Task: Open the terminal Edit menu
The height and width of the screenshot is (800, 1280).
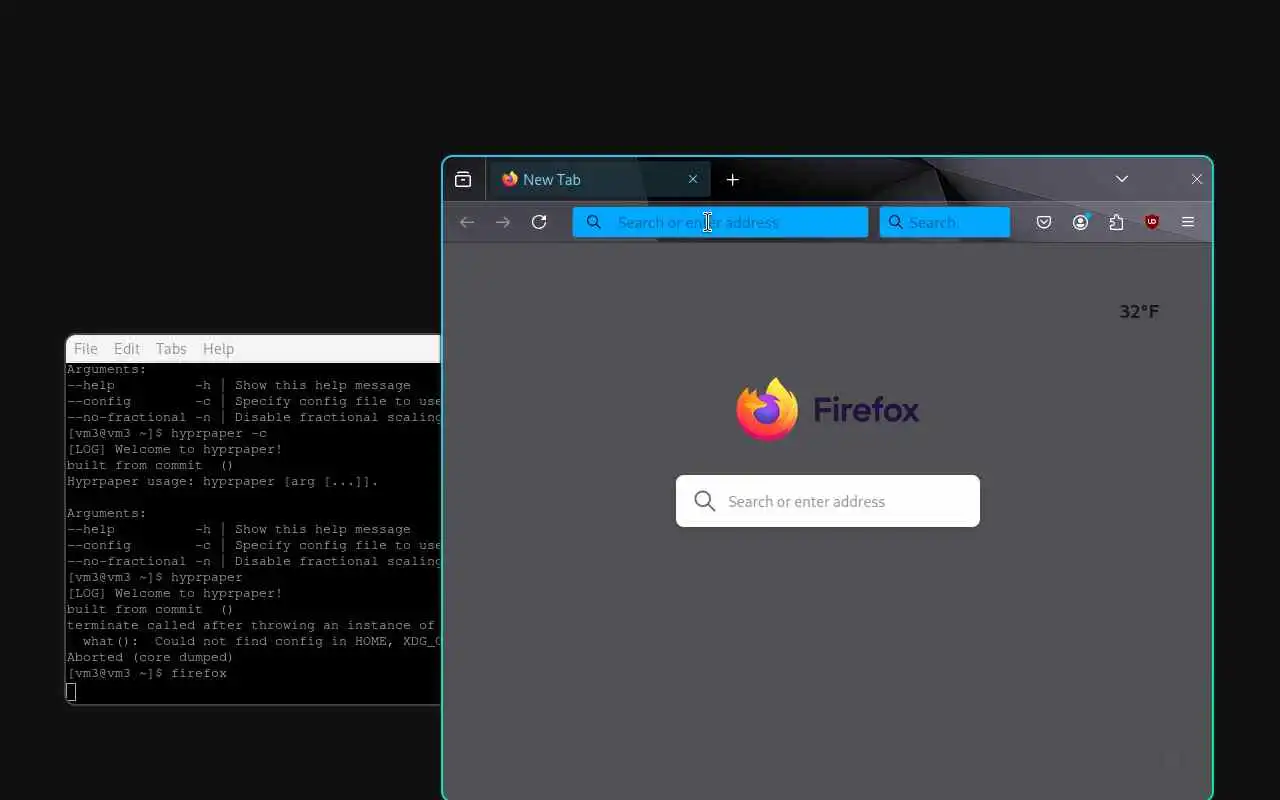Action: point(127,348)
